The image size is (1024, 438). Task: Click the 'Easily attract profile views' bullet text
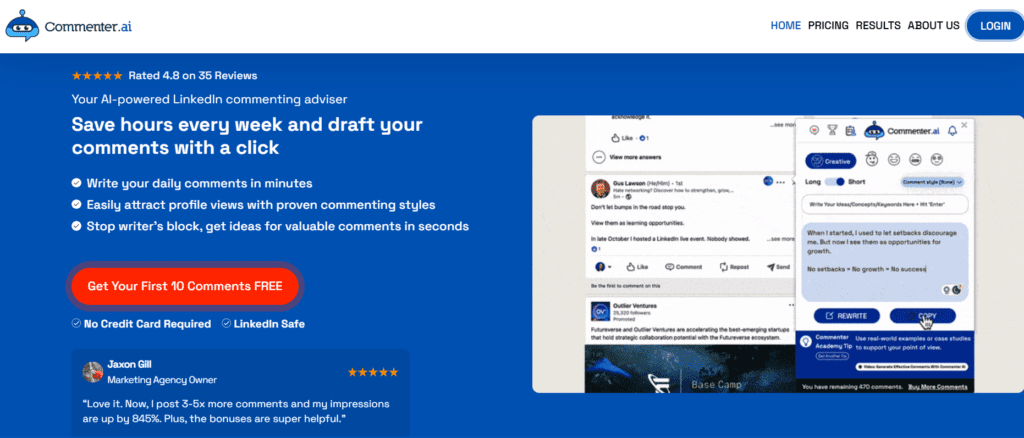(x=261, y=205)
